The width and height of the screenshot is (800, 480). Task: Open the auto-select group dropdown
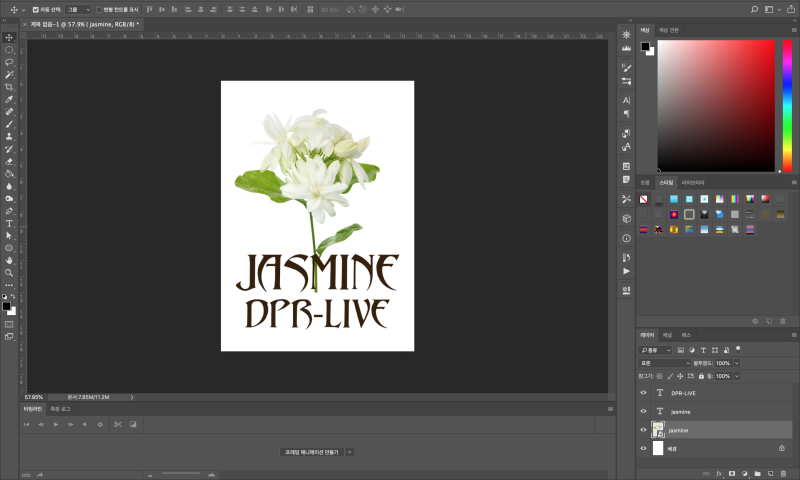[x=78, y=9]
